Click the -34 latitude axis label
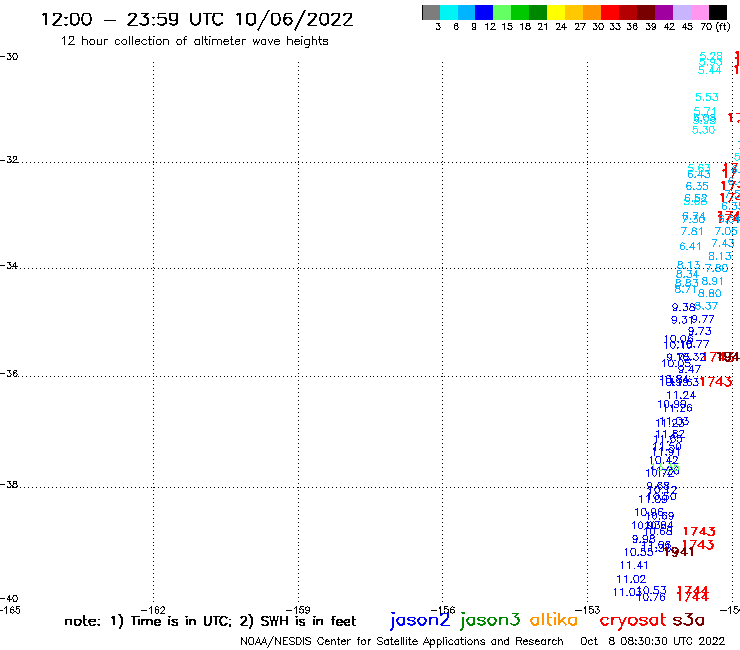Screen dimensions: 740x650 9,265
